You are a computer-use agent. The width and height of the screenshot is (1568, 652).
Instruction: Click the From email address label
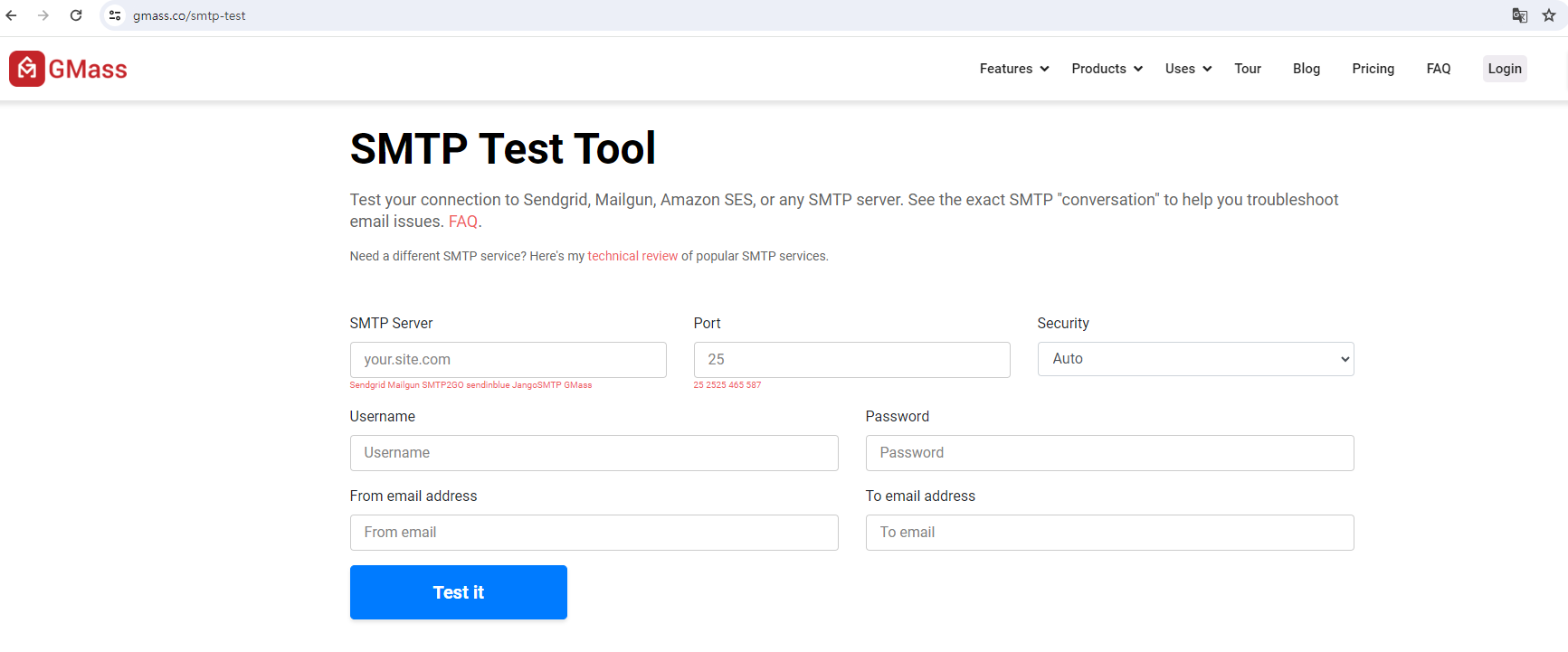tap(413, 496)
